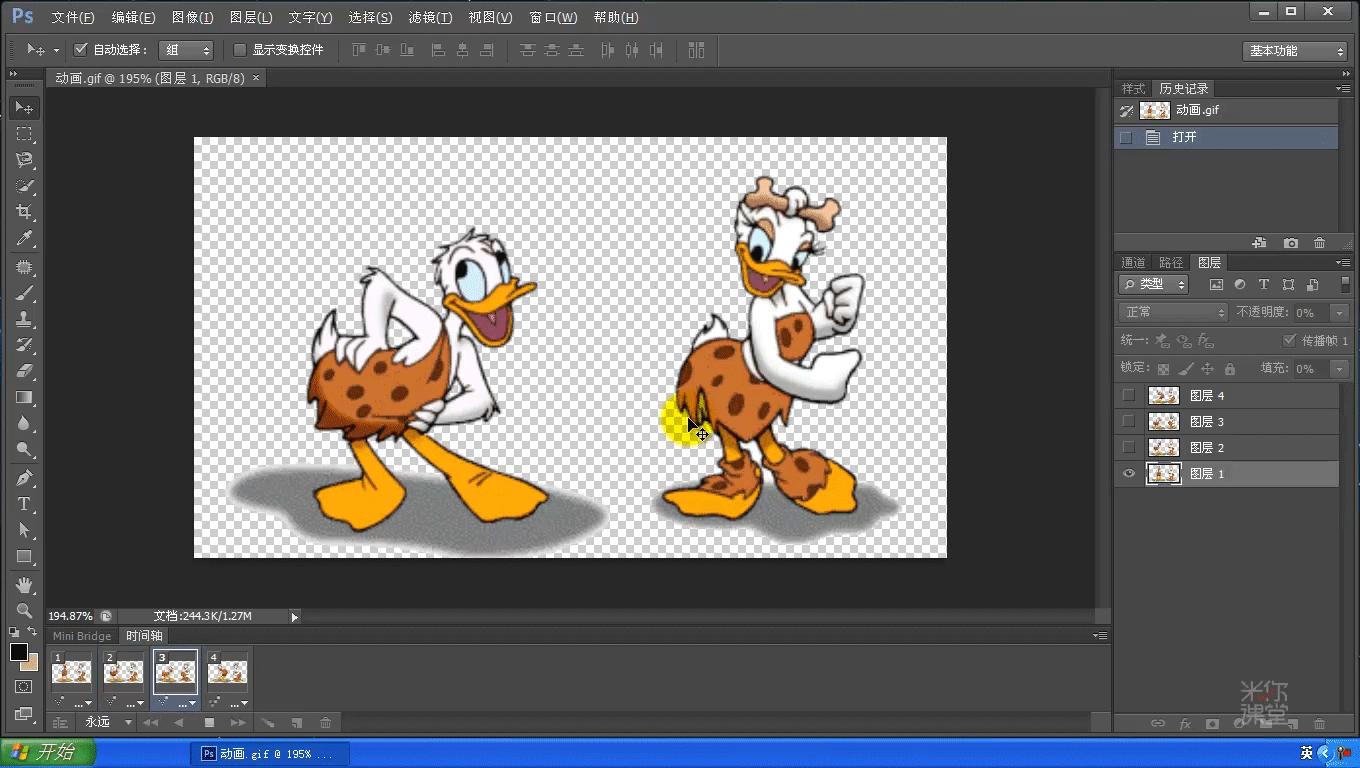Pick the Horizontal Type tool

click(24, 504)
